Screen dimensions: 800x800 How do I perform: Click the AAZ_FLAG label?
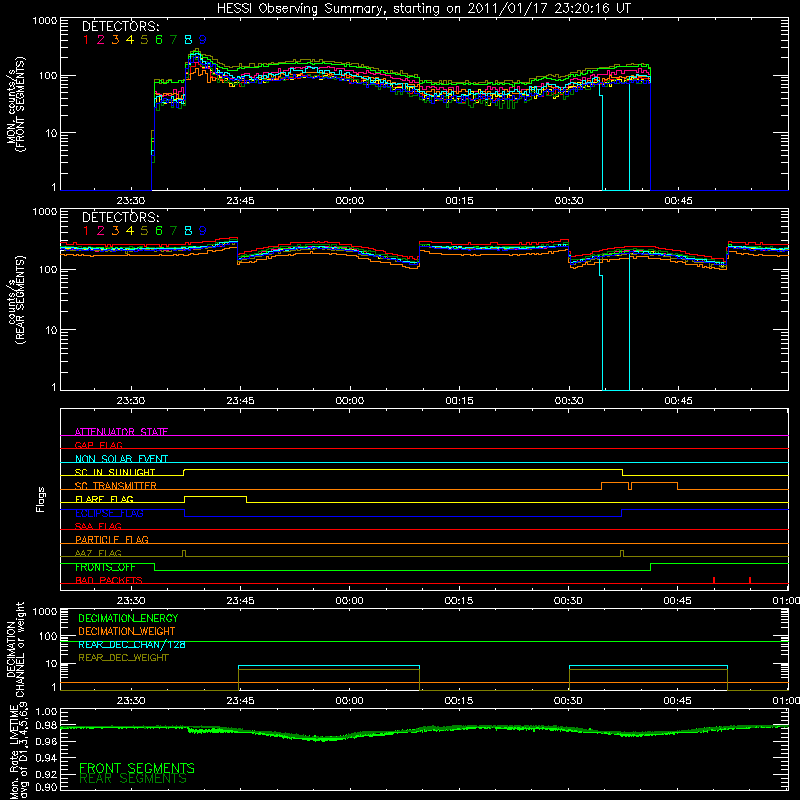pos(98,553)
